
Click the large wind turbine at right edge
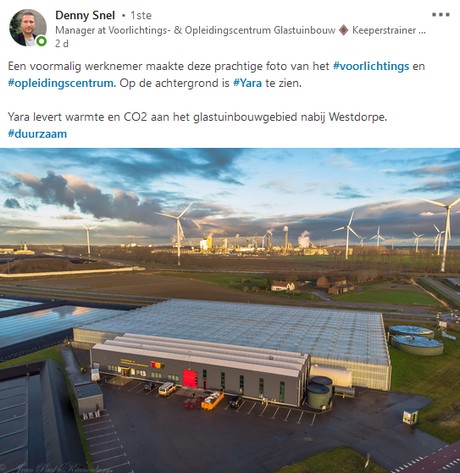pos(445,233)
